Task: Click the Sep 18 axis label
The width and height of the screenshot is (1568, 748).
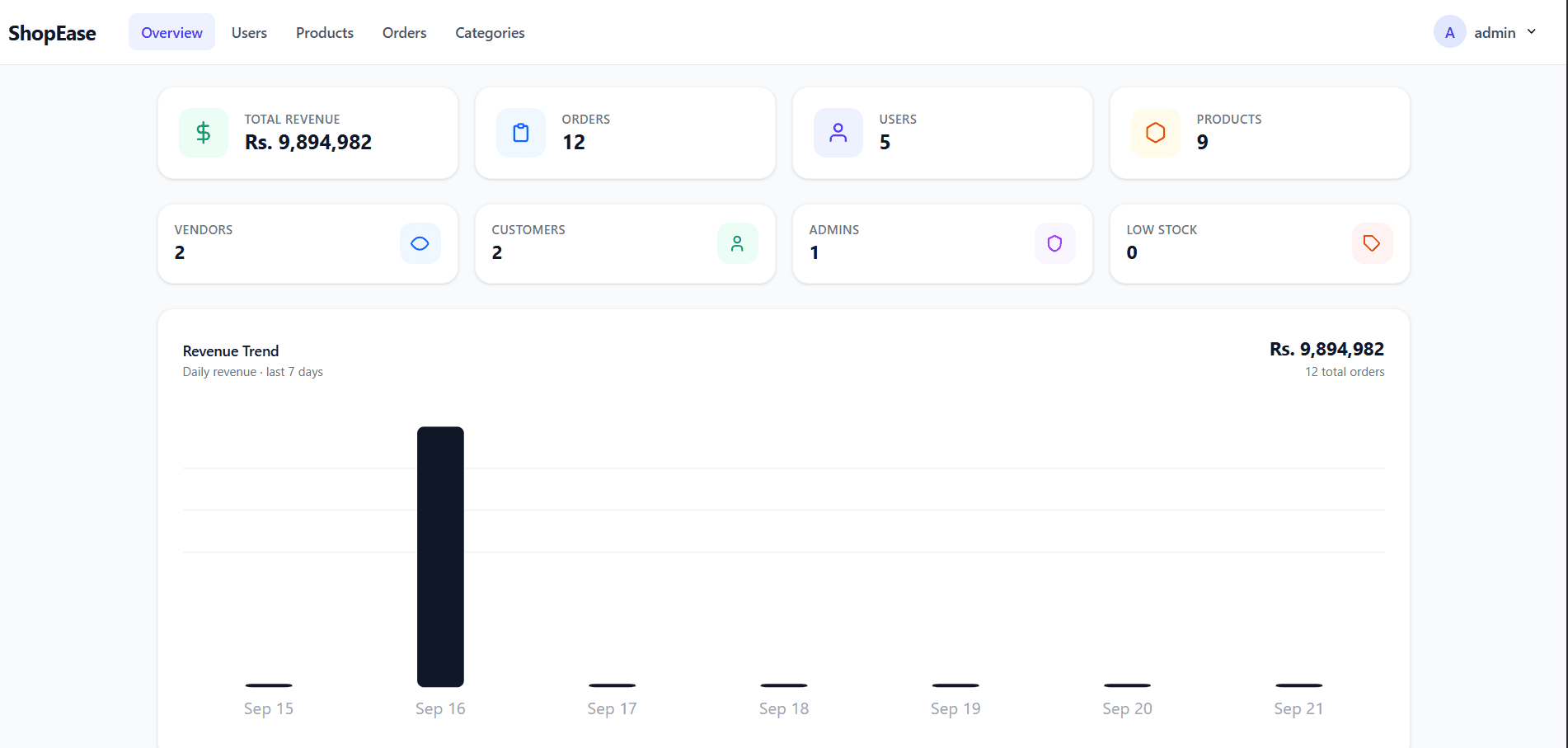Action: 784,708
